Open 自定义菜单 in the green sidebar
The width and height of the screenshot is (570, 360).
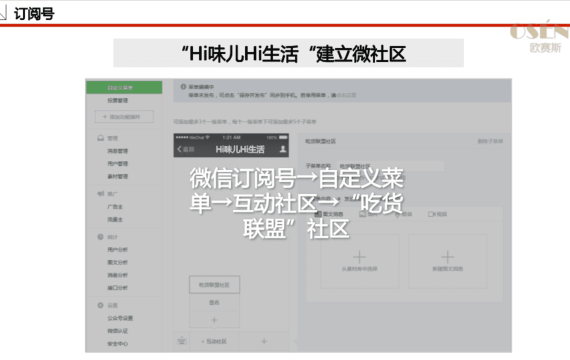click(x=124, y=88)
